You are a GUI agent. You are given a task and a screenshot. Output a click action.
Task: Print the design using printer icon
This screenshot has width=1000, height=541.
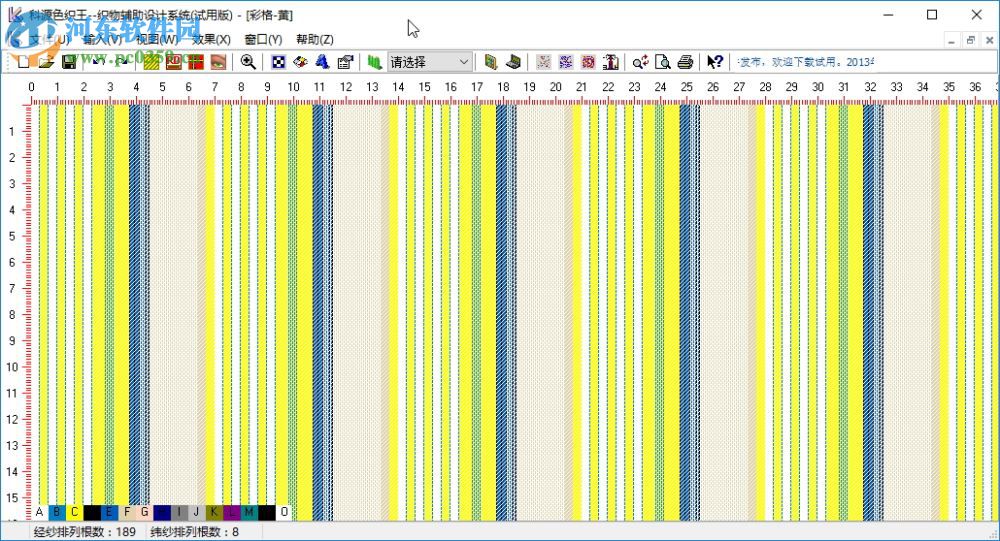[685, 62]
